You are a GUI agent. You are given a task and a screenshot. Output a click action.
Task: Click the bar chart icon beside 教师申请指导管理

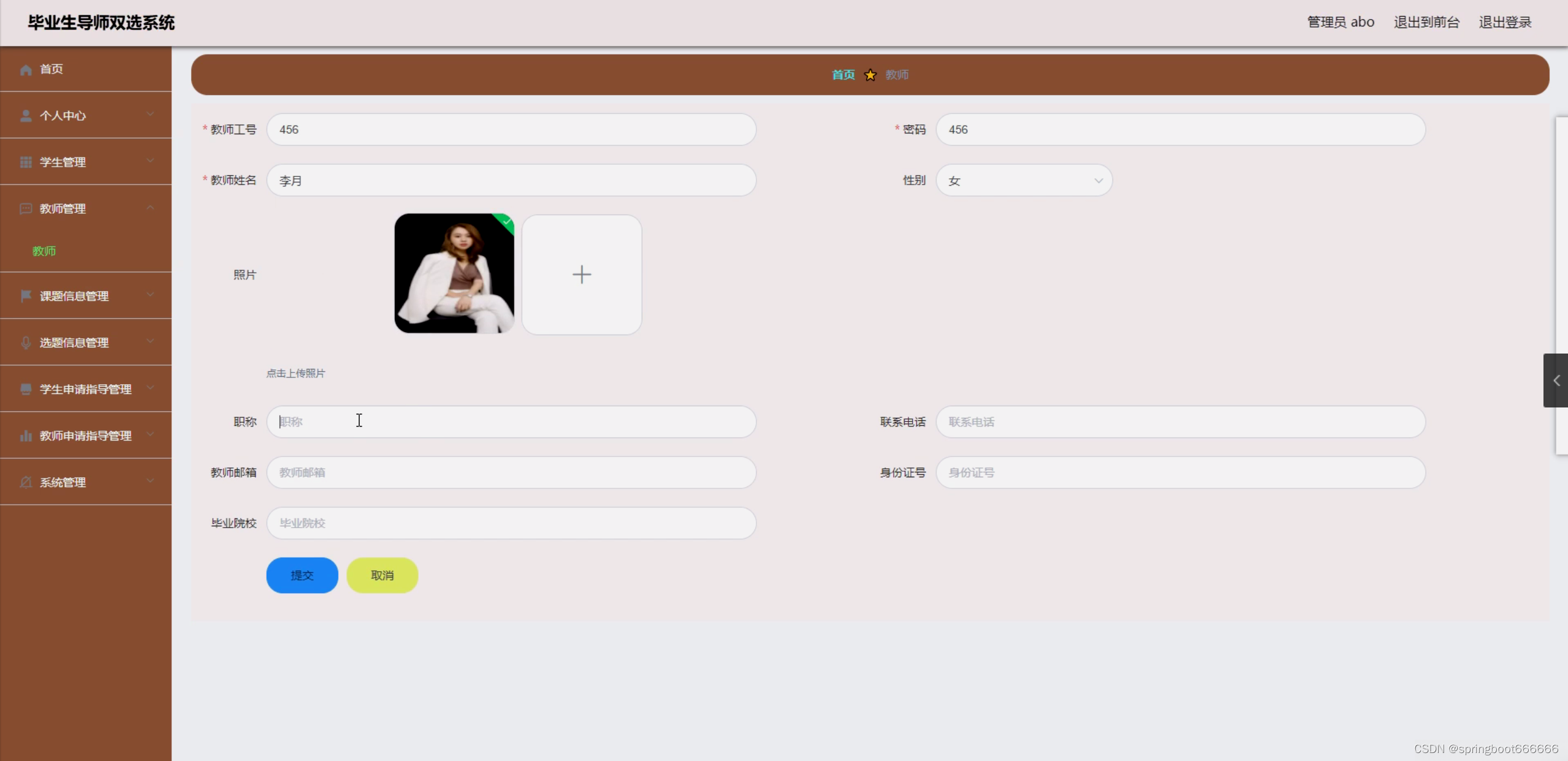click(26, 436)
